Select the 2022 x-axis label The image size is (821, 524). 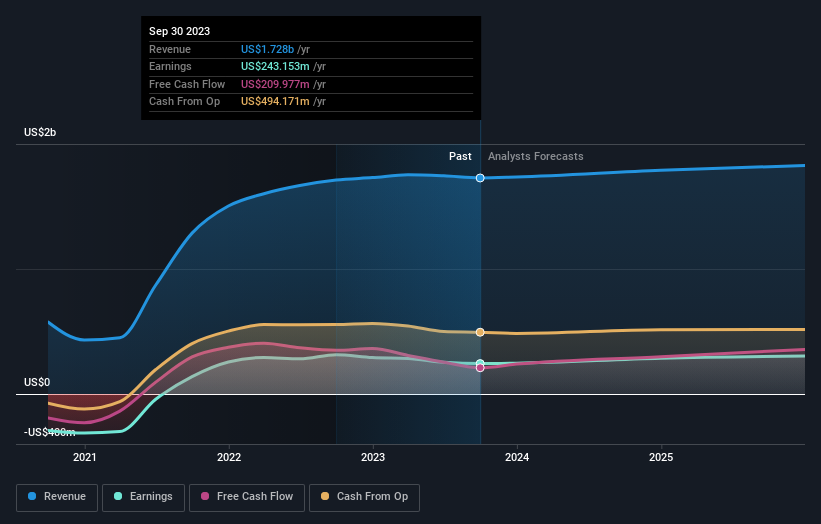pyautogui.click(x=229, y=457)
